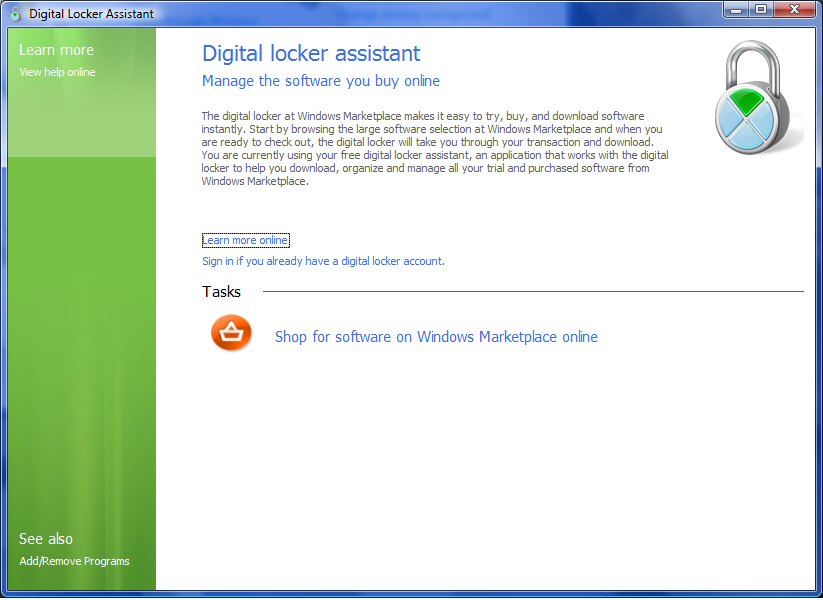Open View help online link
The image size is (823, 600).
coord(57,72)
